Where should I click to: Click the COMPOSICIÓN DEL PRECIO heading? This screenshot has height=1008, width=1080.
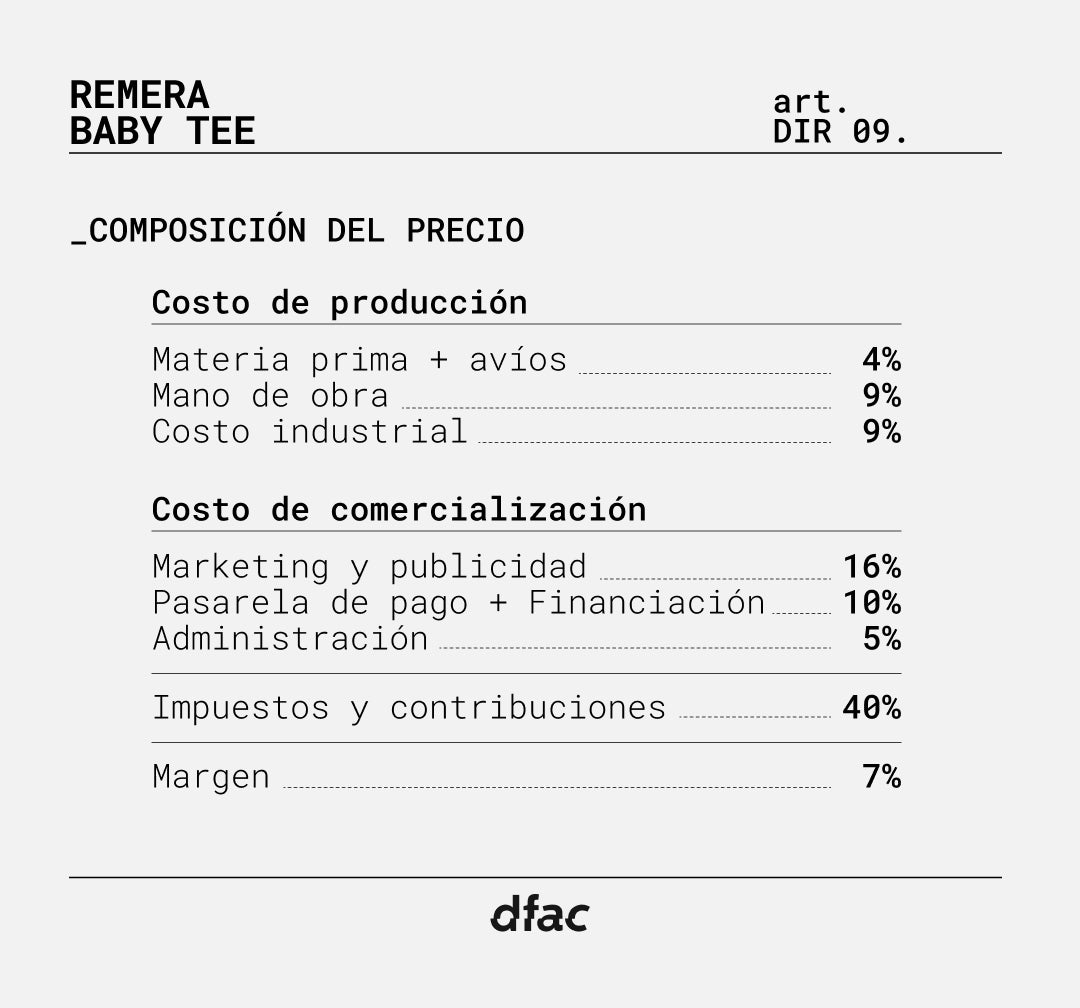[298, 230]
